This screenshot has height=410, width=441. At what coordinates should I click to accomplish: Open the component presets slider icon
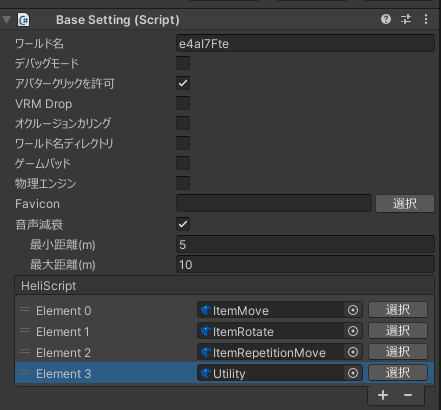click(x=406, y=19)
